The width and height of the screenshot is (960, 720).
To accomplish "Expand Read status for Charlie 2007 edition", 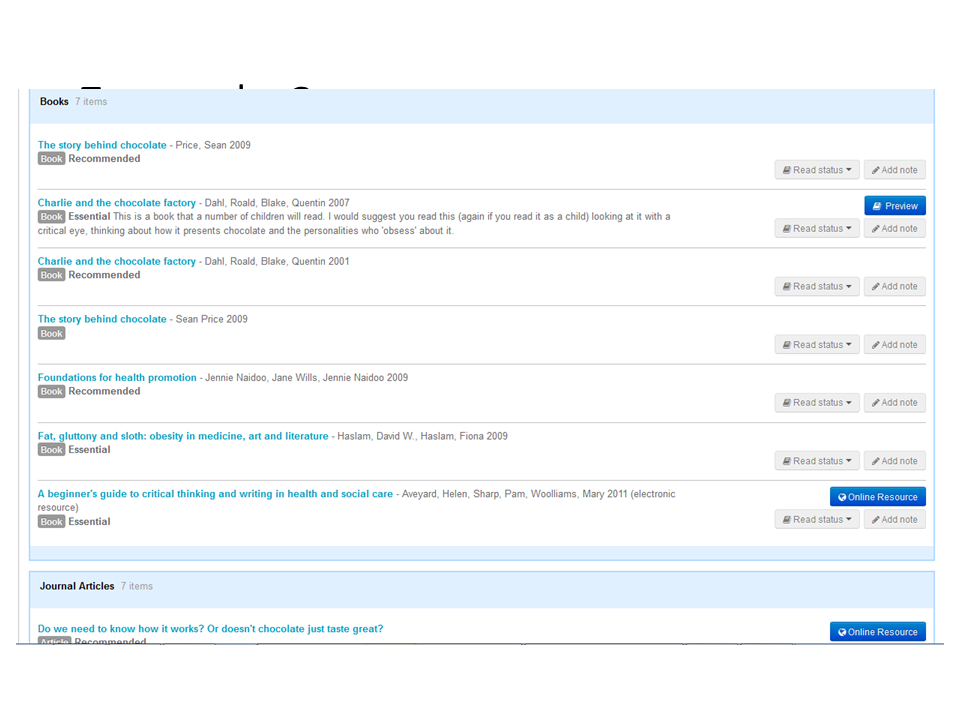I will [816, 229].
